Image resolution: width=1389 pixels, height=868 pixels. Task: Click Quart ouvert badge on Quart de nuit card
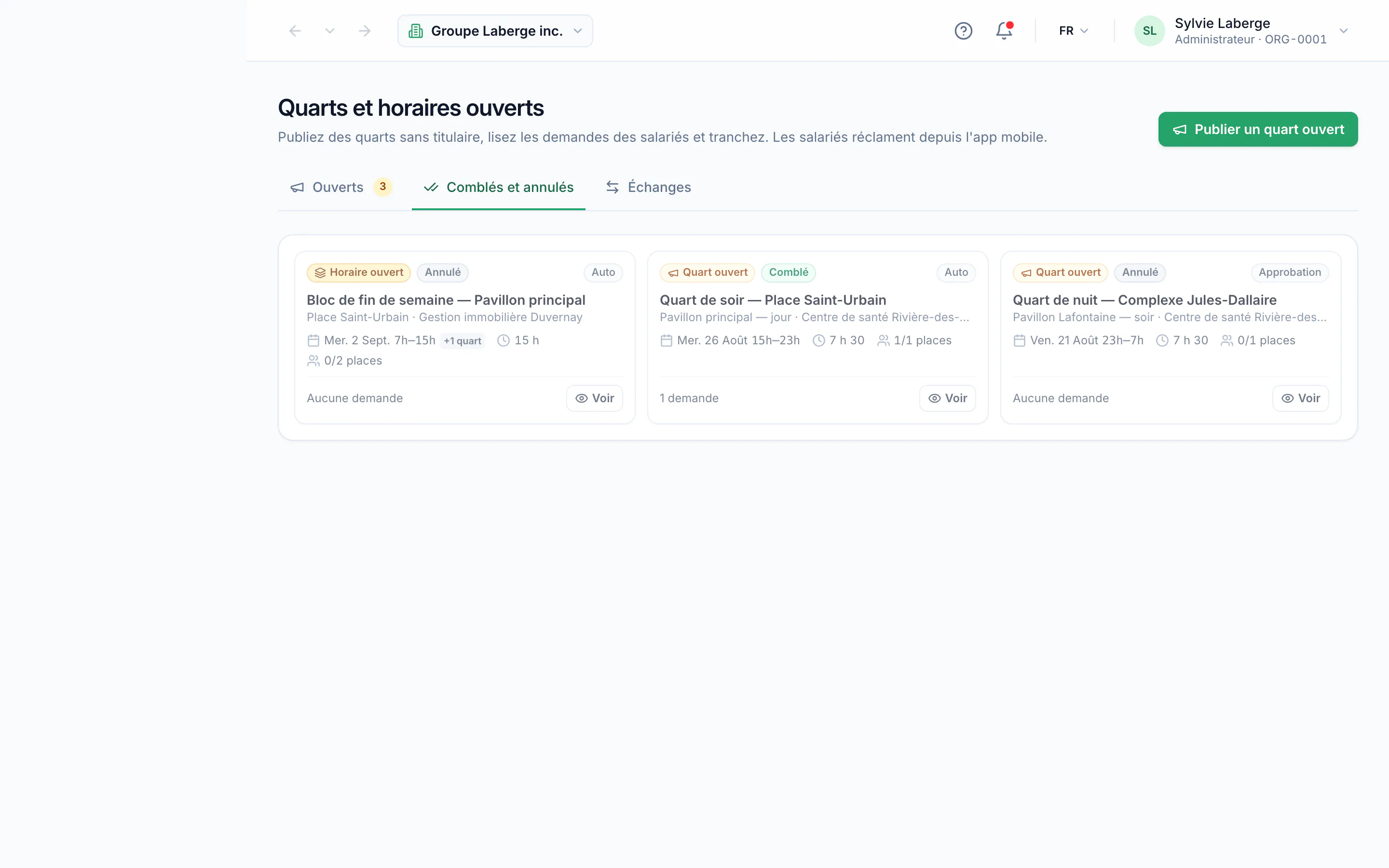(1060, 272)
